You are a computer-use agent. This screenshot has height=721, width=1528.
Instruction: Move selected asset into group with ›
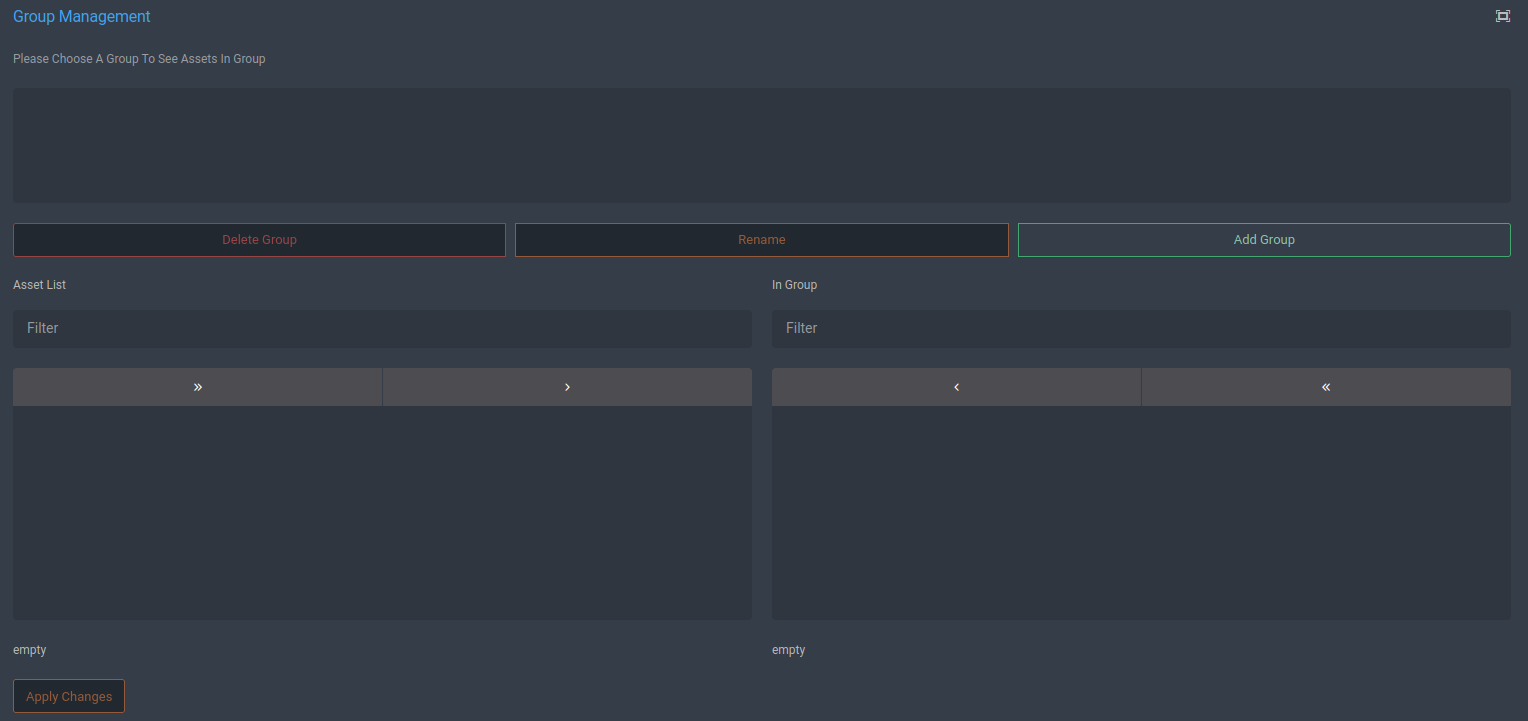pyautogui.click(x=567, y=387)
